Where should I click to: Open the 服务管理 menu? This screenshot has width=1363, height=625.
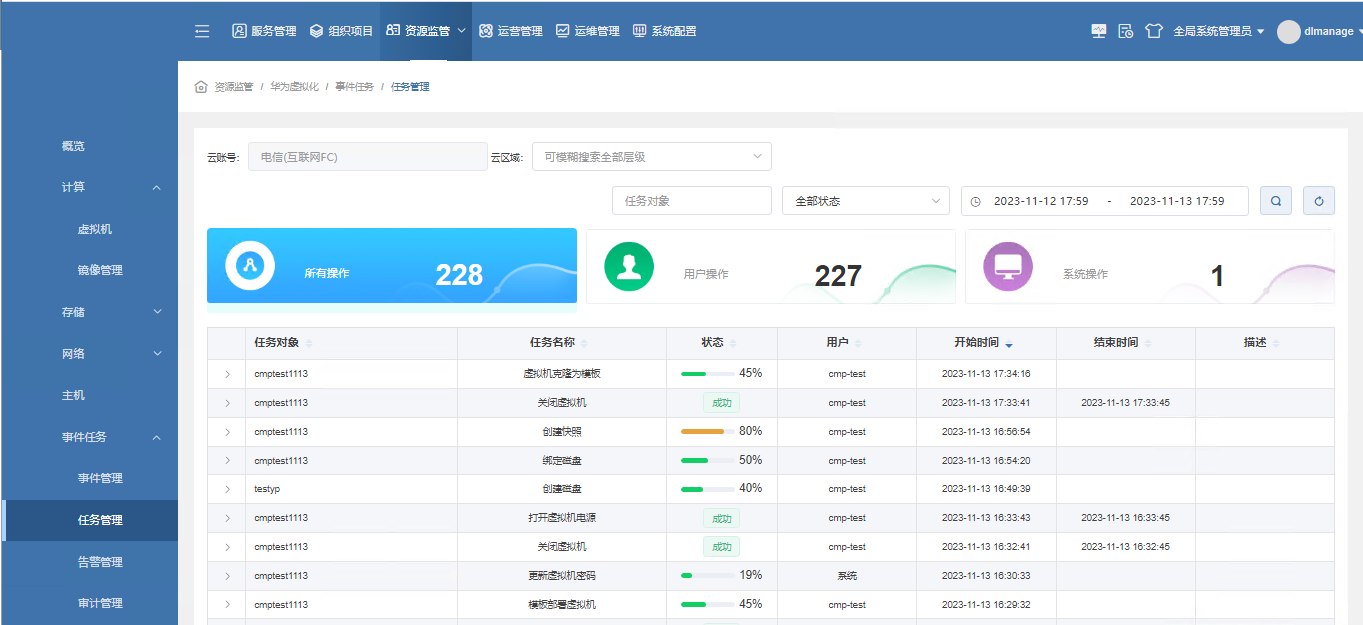(x=264, y=31)
